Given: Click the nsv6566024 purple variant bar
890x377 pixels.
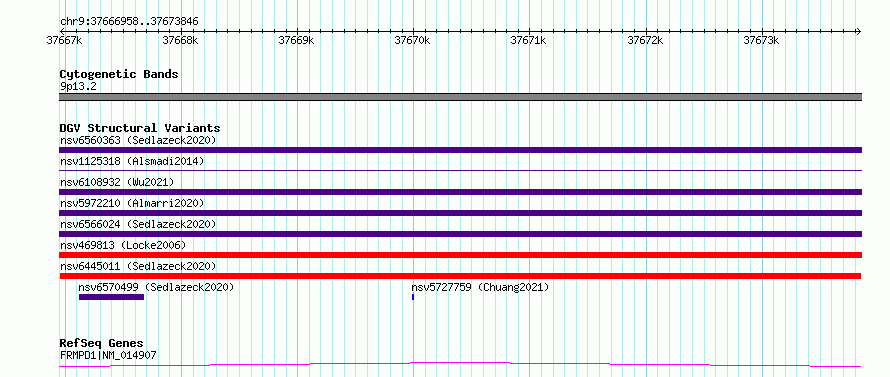Looking at the screenshot, I should click(460, 234).
